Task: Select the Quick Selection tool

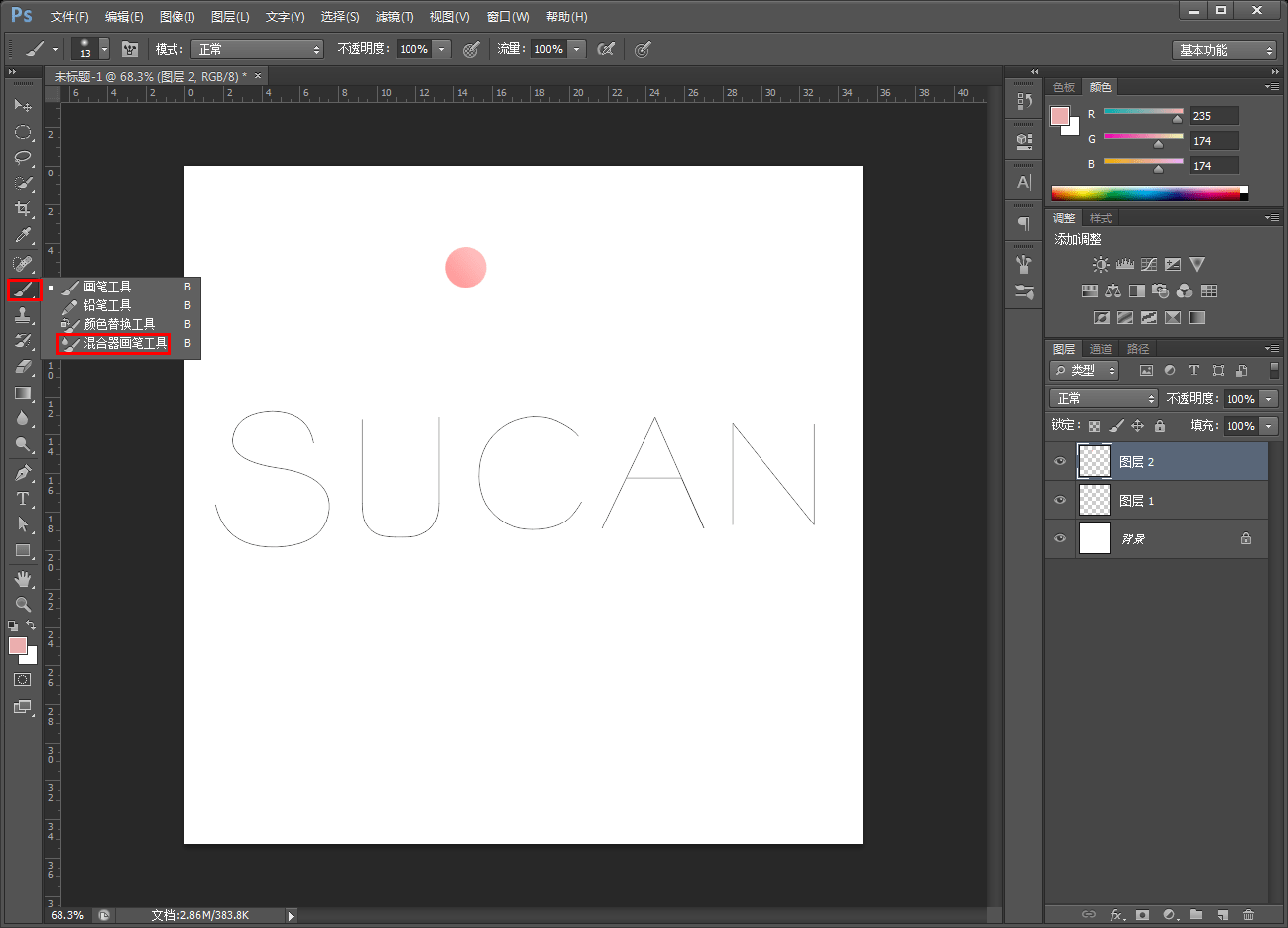Action: coord(23,183)
